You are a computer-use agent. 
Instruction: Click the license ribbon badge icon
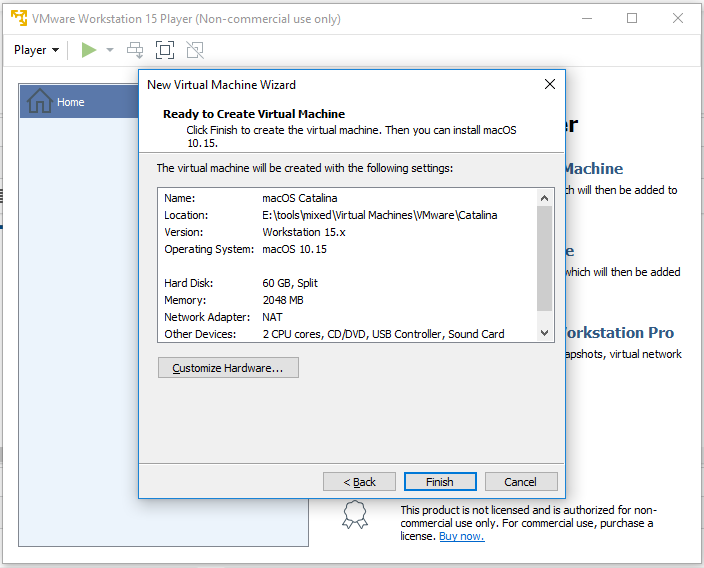(355, 515)
